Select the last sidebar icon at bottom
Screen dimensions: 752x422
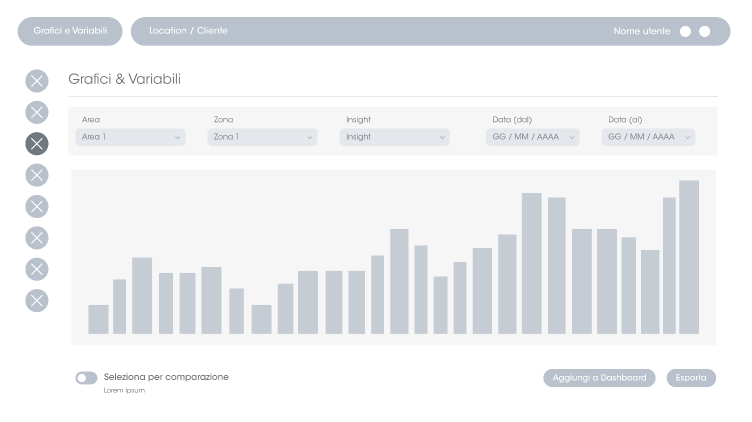click(36, 300)
